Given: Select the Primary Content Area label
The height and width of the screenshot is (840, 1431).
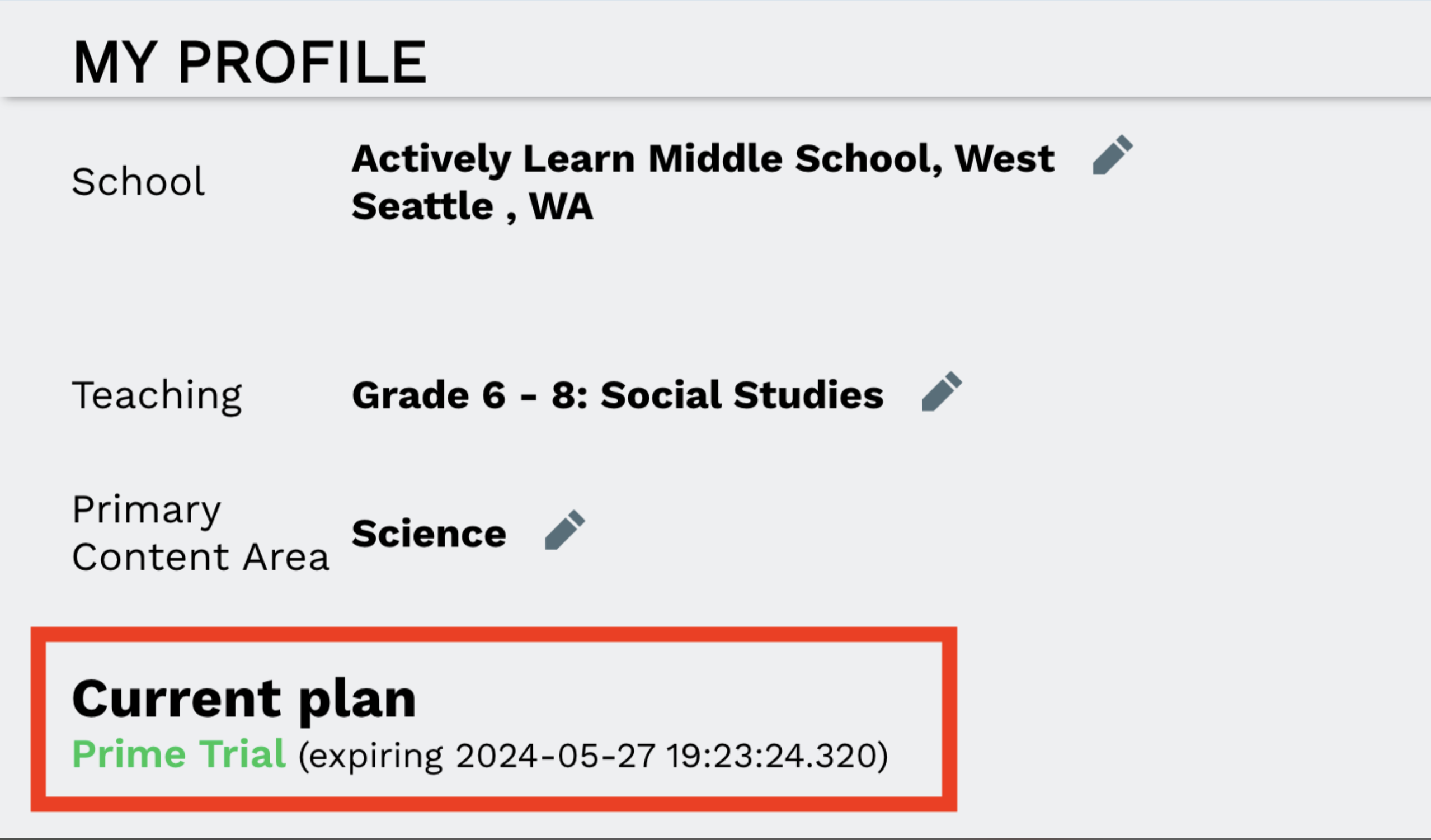Looking at the screenshot, I should (200, 533).
